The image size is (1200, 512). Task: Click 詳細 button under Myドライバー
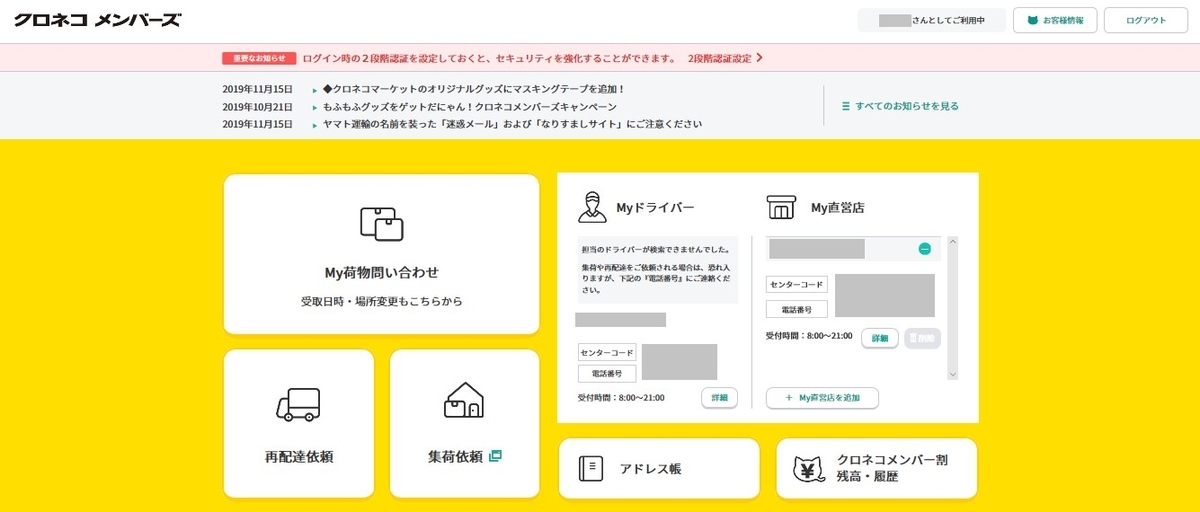tap(719, 397)
